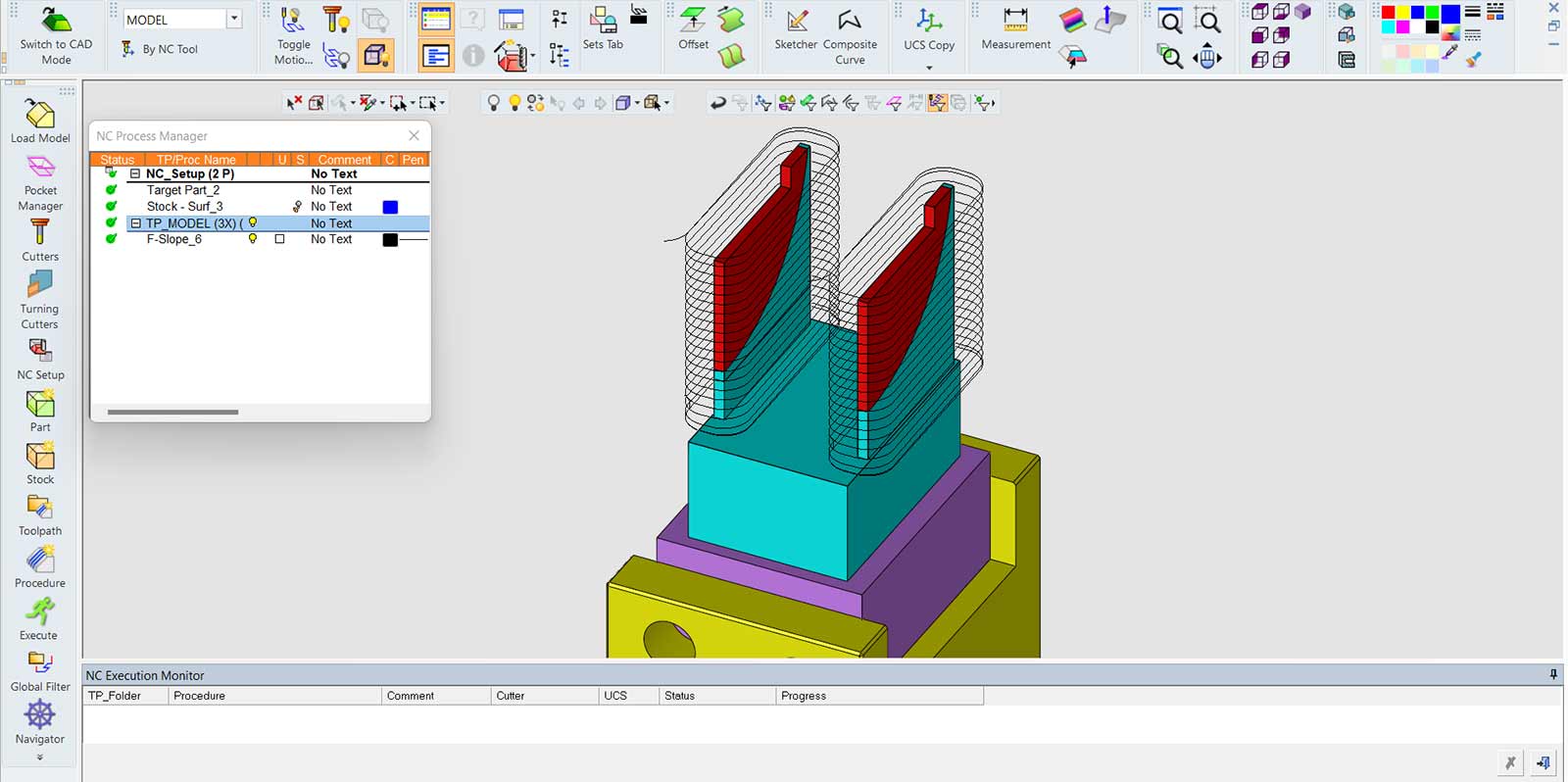Screen dimensions: 1568x782
Task: Toggle the light bulb on TP_MODEL row
Action: coord(253,222)
